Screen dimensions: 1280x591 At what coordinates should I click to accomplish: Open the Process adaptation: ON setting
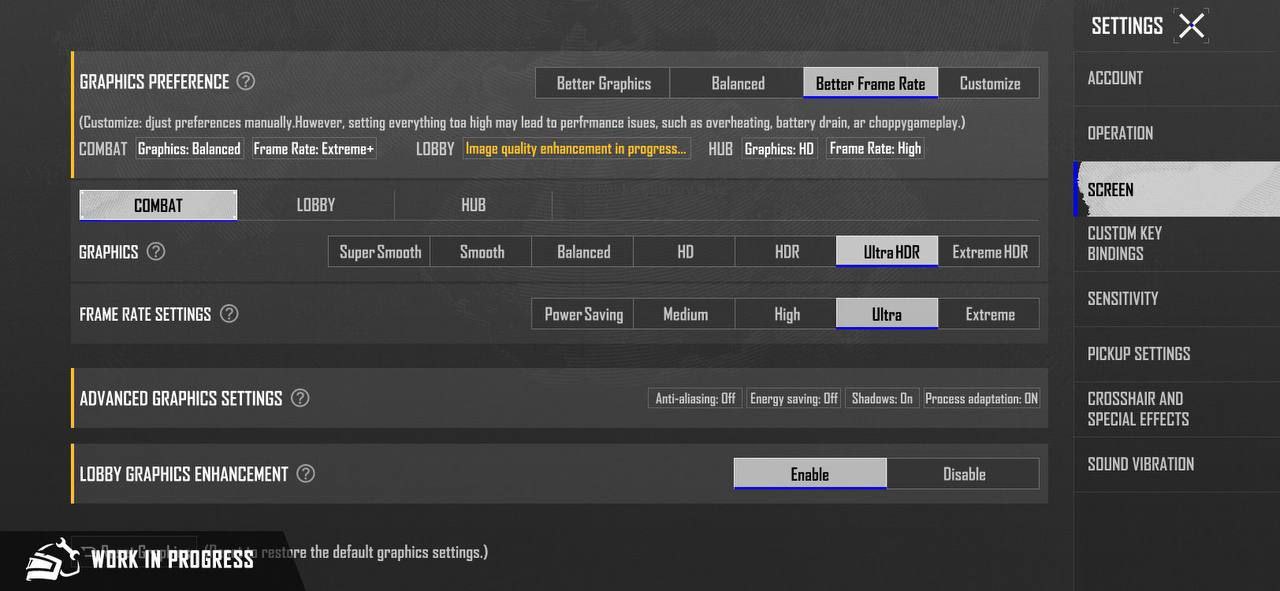[x=981, y=398]
